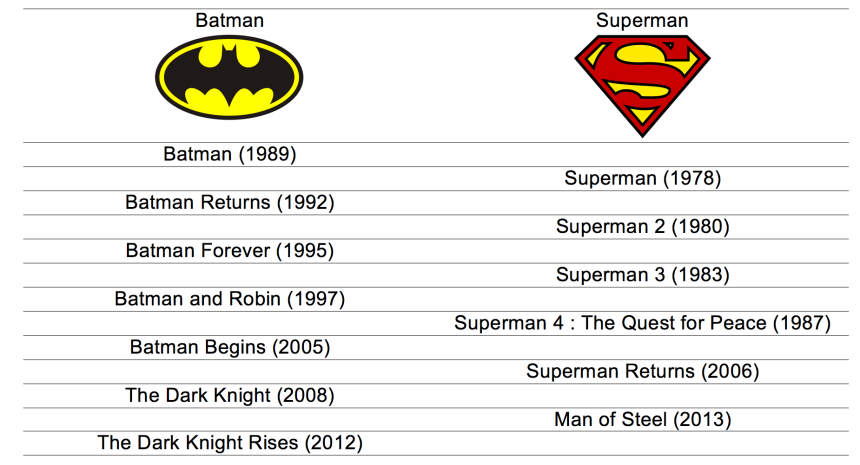The height and width of the screenshot is (465, 860).
Task: Select the Batman column header text
Action: click(229, 20)
